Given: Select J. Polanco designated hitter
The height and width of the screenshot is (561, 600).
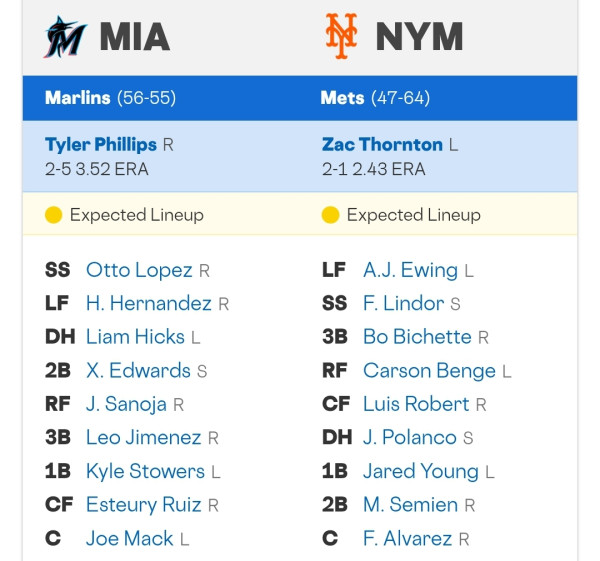Looking at the screenshot, I should [410, 437].
